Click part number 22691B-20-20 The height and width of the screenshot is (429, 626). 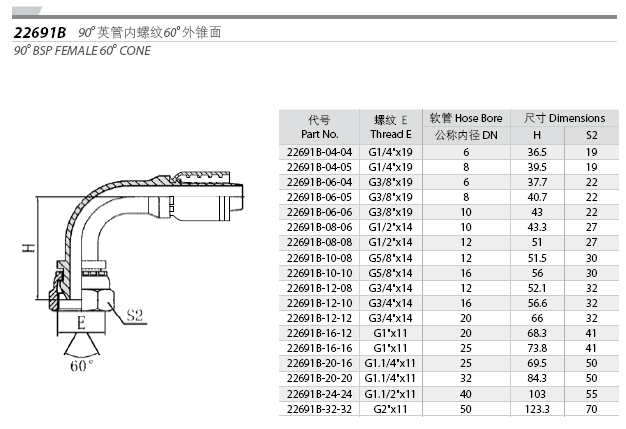point(319,378)
